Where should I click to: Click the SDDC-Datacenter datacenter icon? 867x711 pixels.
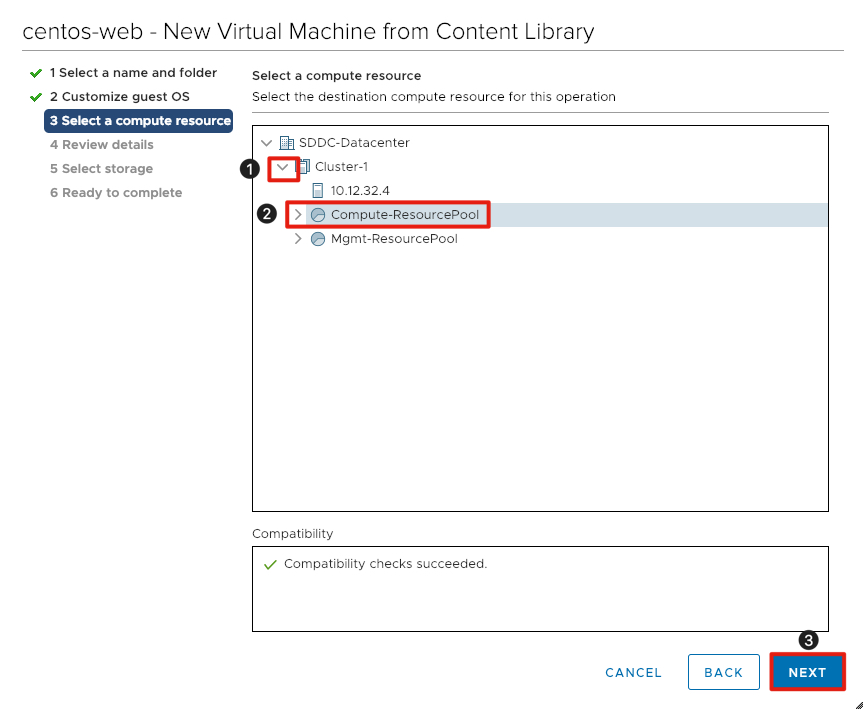(x=287, y=142)
